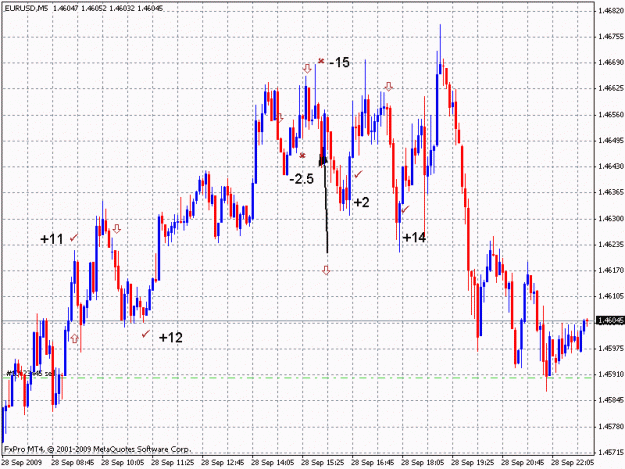Click the low price value 1.46032

pos(122,8)
